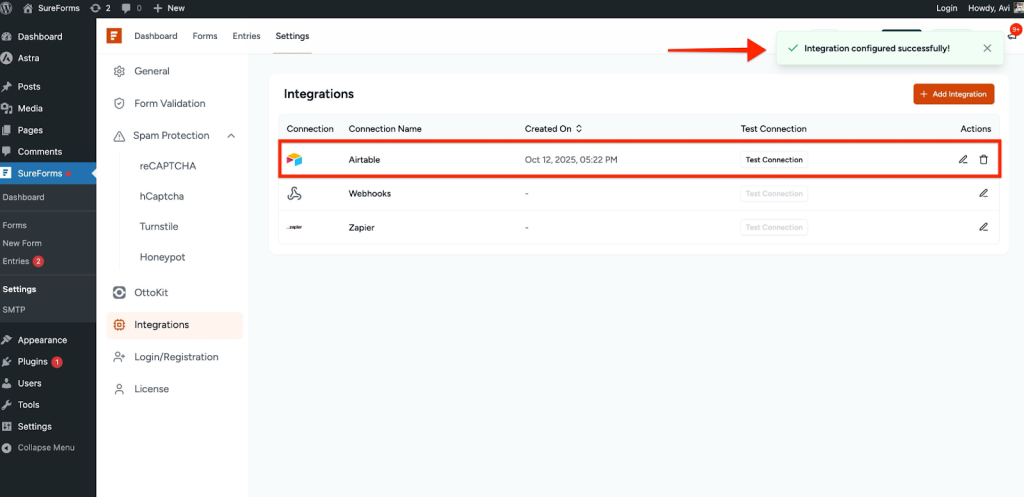Click the Oct 12, 2025 creation date
The width and height of the screenshot is (1024, 497).
(571, 159)
